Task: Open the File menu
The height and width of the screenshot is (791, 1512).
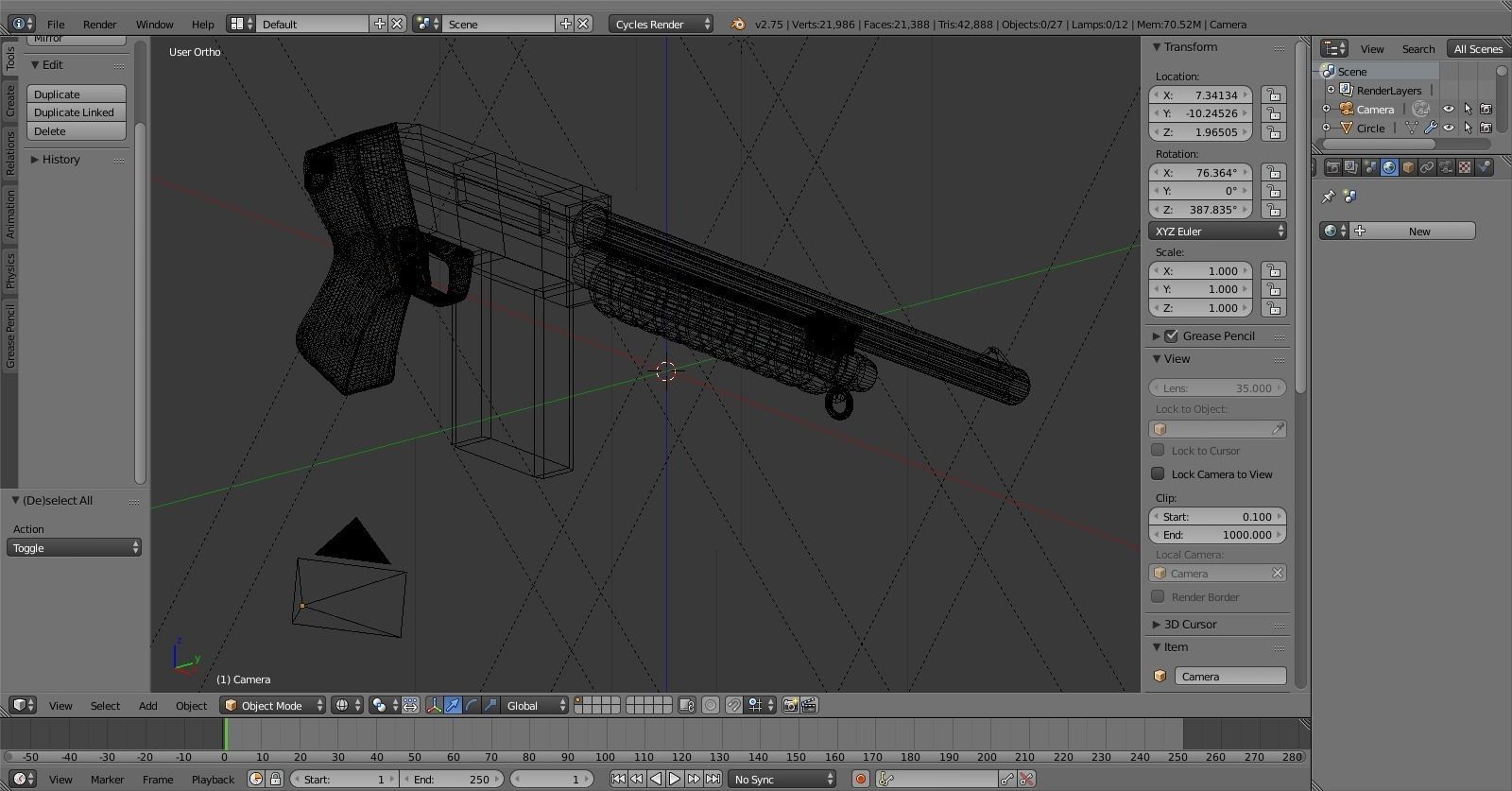Action: tap(56, 24)
